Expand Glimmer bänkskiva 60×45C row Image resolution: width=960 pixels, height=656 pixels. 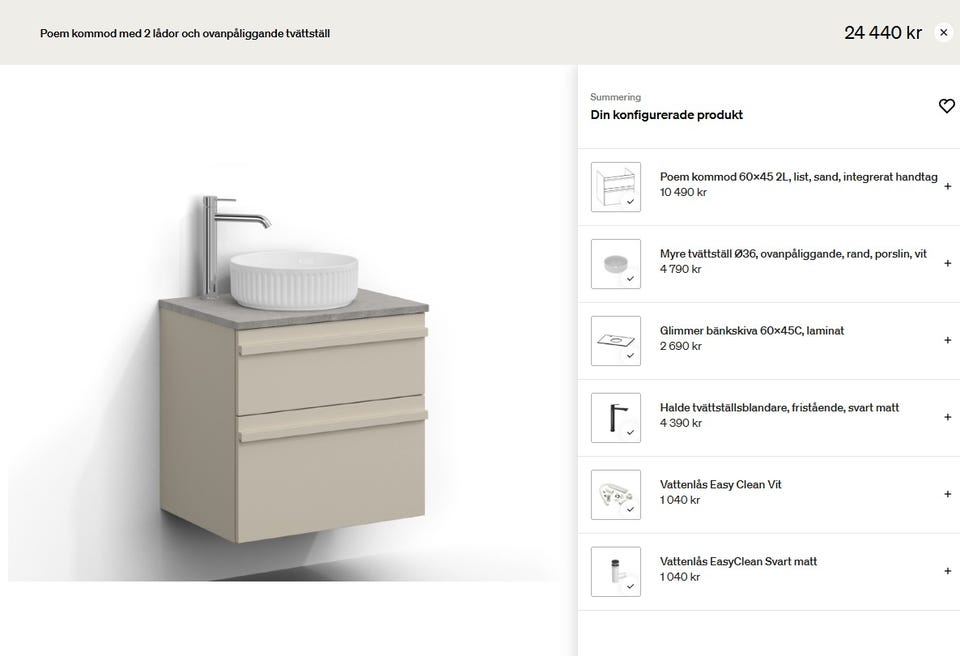948,340
